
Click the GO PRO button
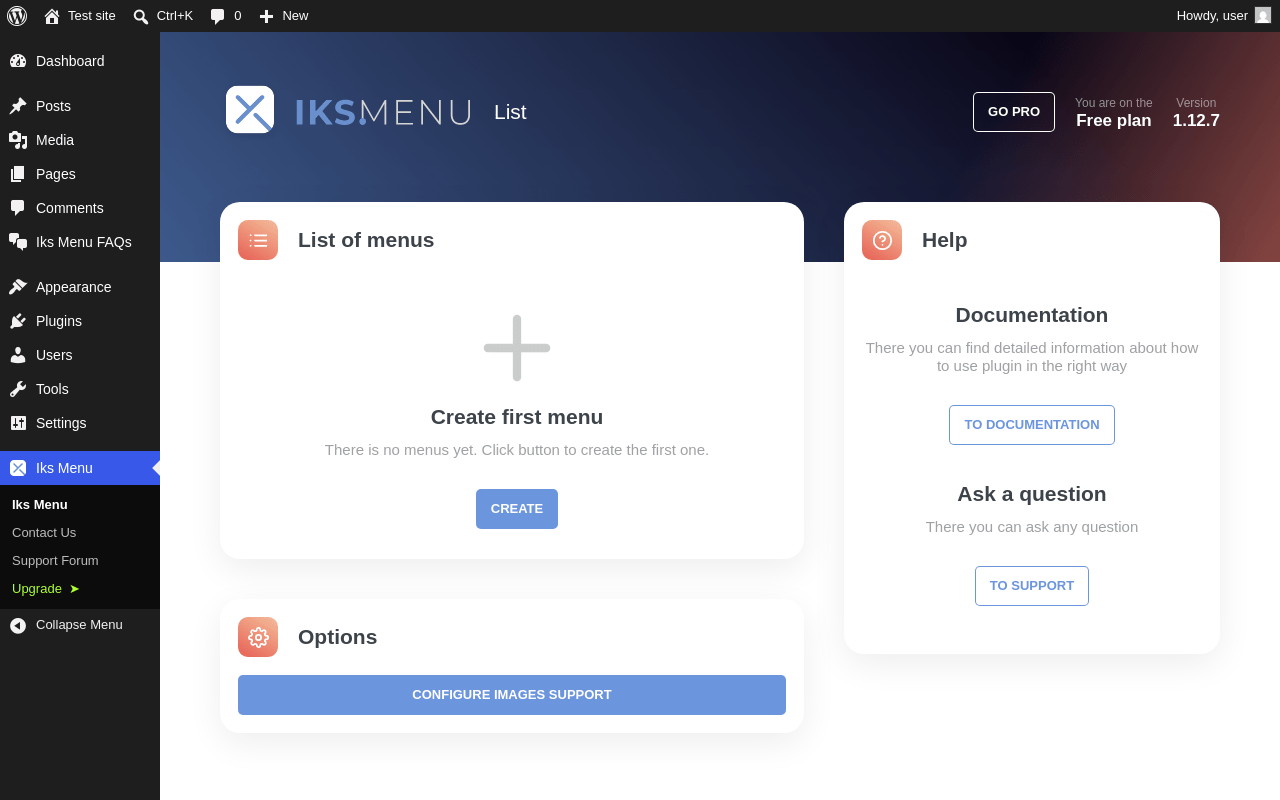point(1014,112)
